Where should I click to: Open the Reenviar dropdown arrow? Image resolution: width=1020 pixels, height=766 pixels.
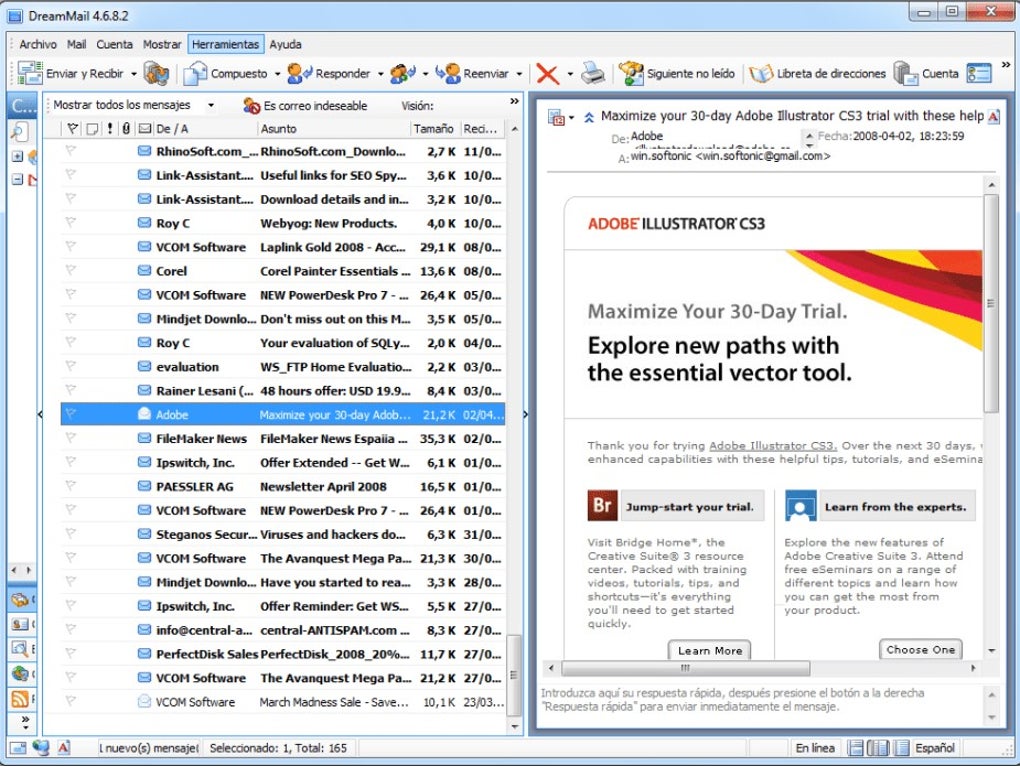tap(519, 74)
